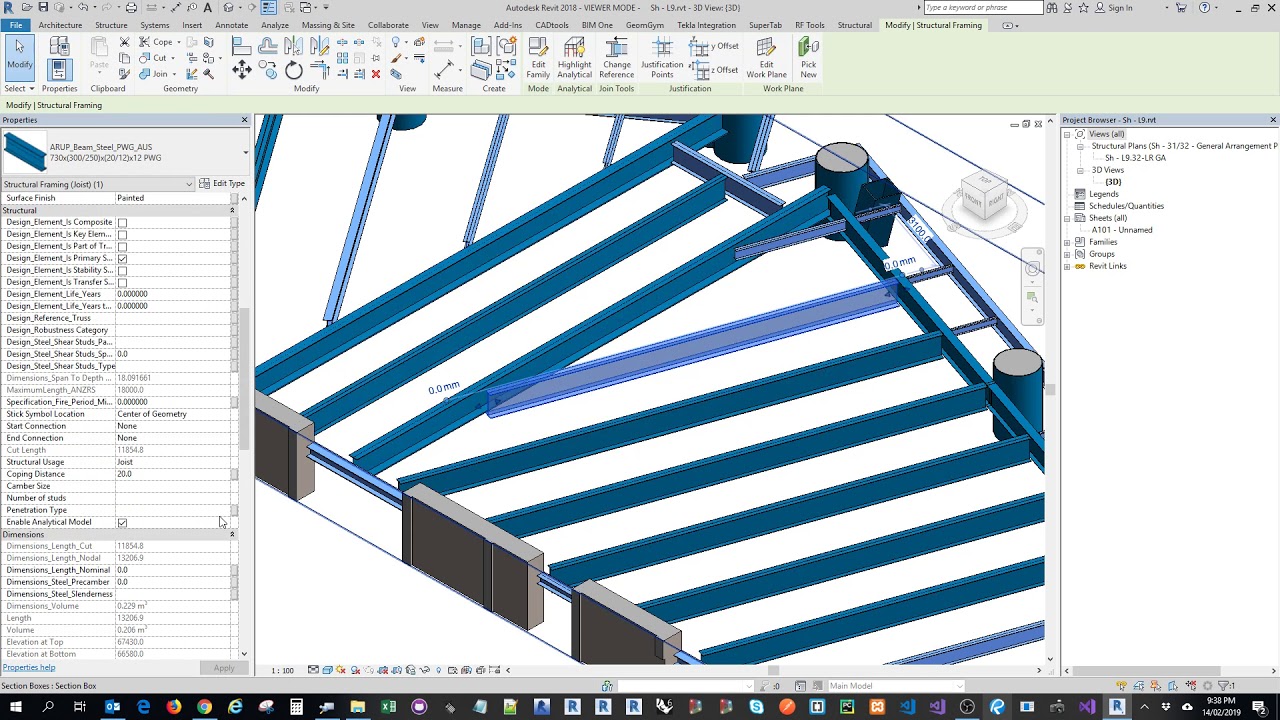Viewport: 1280px width, 720px height.
Task: Collapse Sheets (all) node in Project Browser
Action: click(1067, 218)
